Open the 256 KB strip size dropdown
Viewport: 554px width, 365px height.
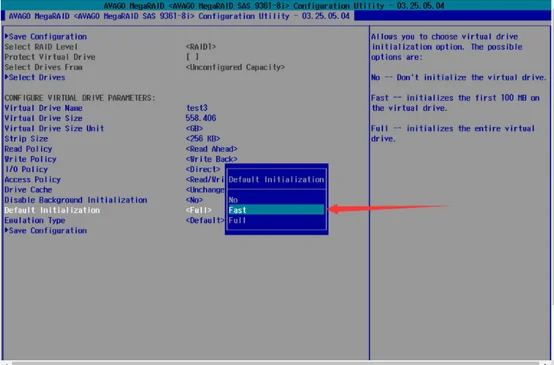click(203, 139)
